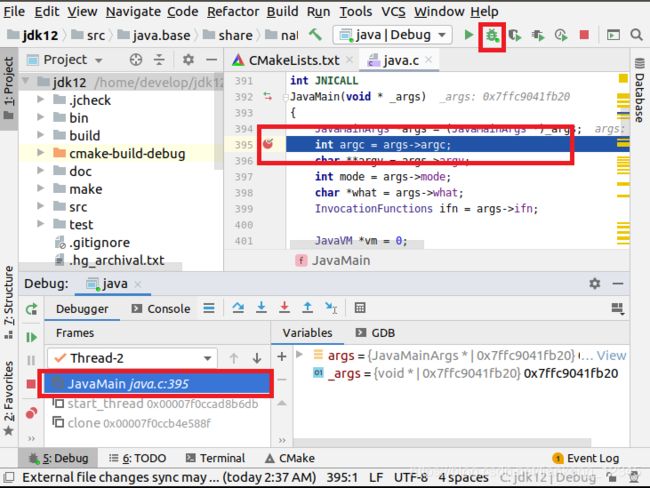Viewport: 650px width, 488px height.
Task: Click the Project Structure icon in toolbar
Action: pos(613,35)
